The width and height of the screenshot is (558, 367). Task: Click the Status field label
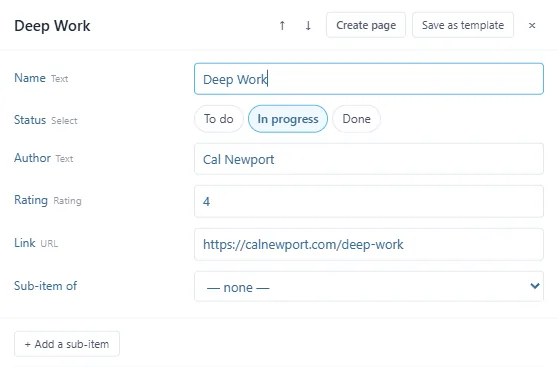[x=30, y=120]
